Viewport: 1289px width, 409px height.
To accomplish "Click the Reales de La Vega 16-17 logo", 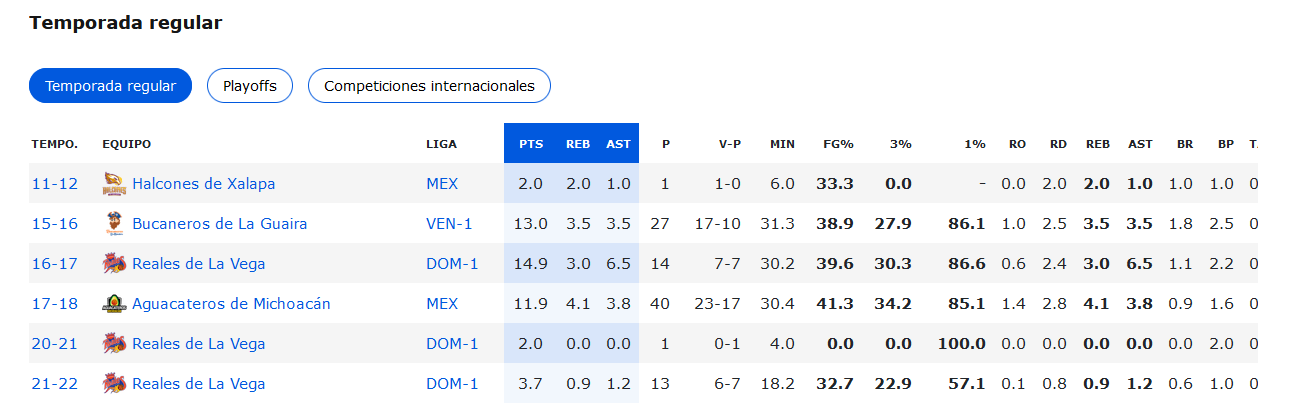I will [114, 264].
